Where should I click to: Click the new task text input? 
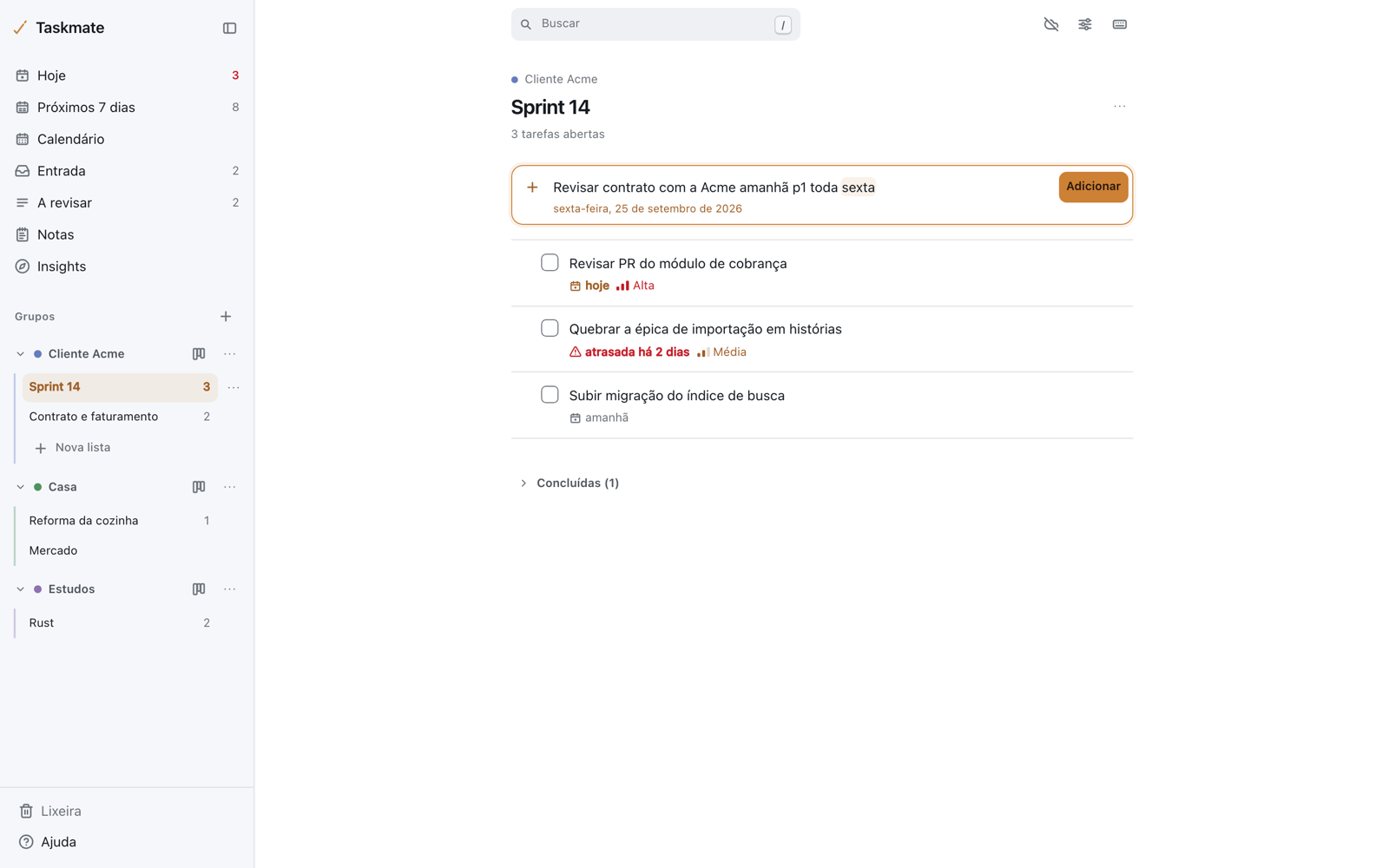799,187
